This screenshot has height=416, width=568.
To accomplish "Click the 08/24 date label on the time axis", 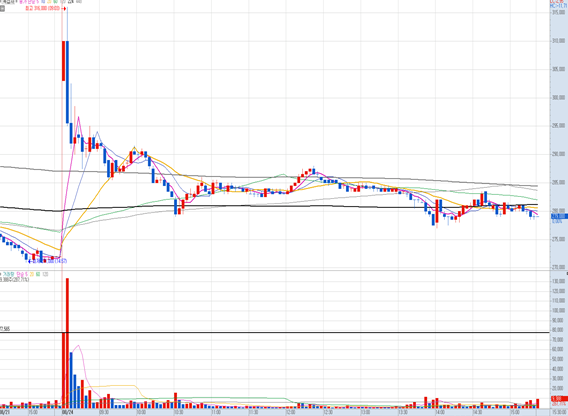I will click(x=67, y=412).
